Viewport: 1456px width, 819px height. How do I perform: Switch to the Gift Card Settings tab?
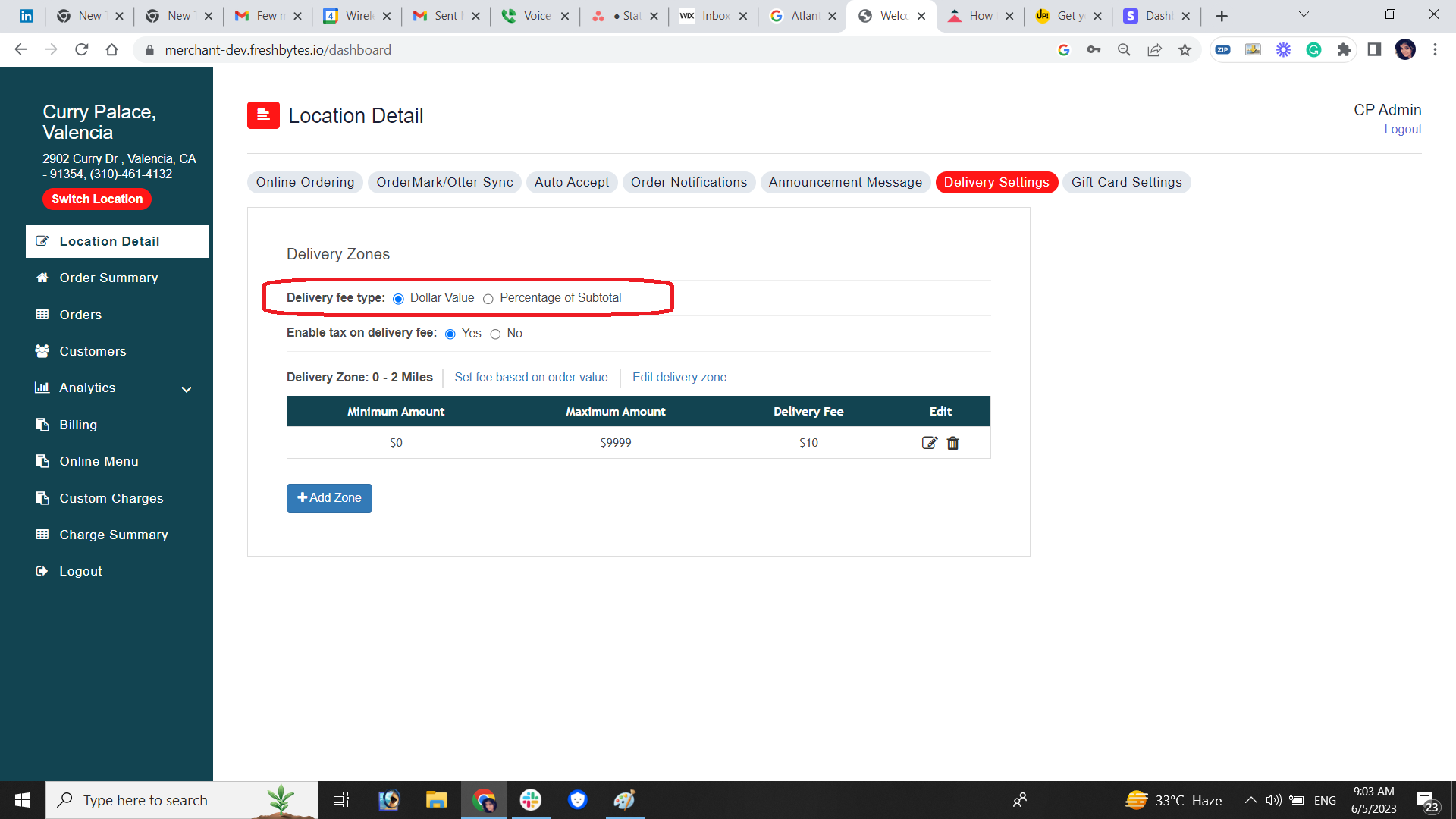pyautogui.click(x=1126, y=182)
